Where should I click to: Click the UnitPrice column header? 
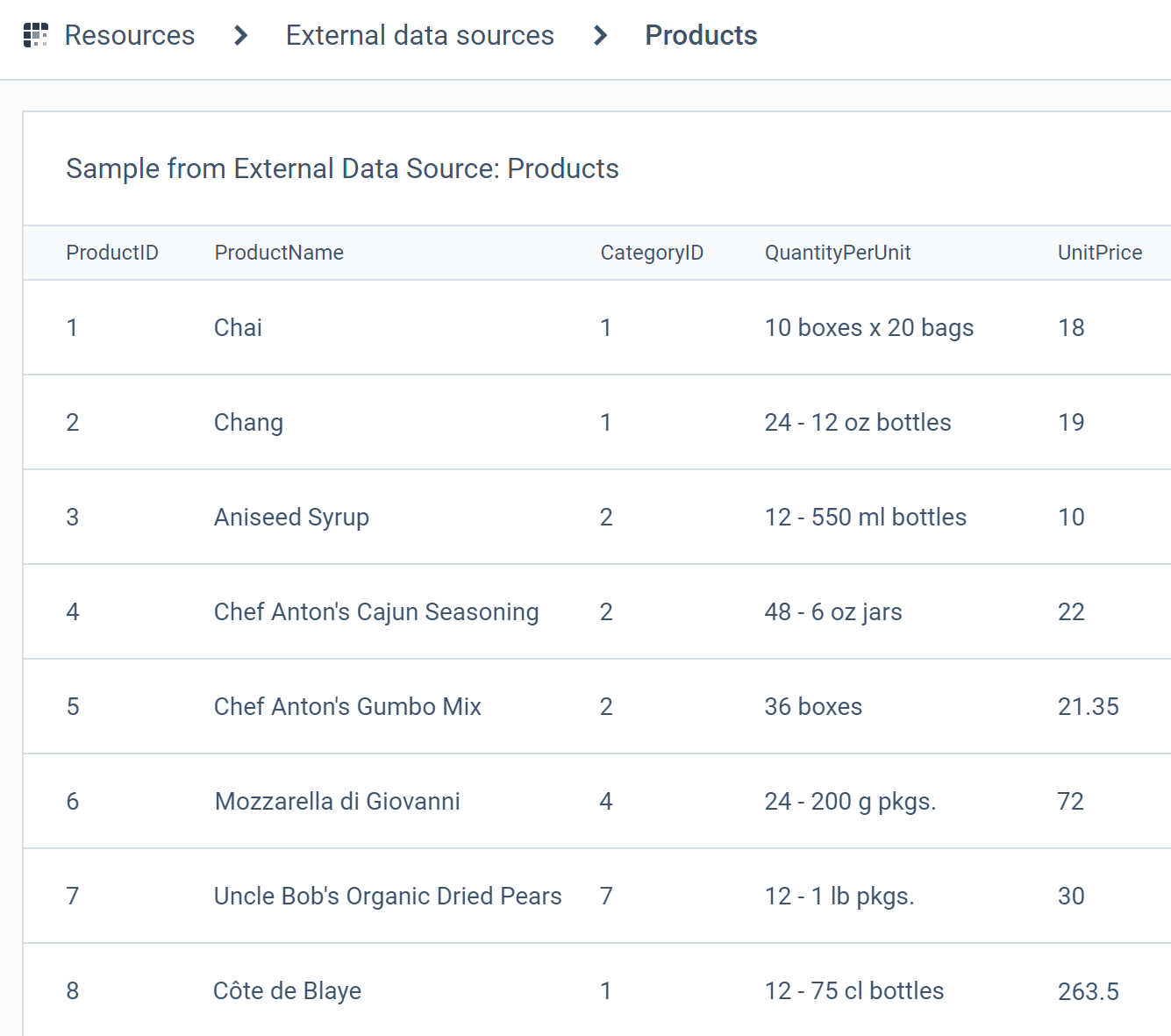(1100, 253)
